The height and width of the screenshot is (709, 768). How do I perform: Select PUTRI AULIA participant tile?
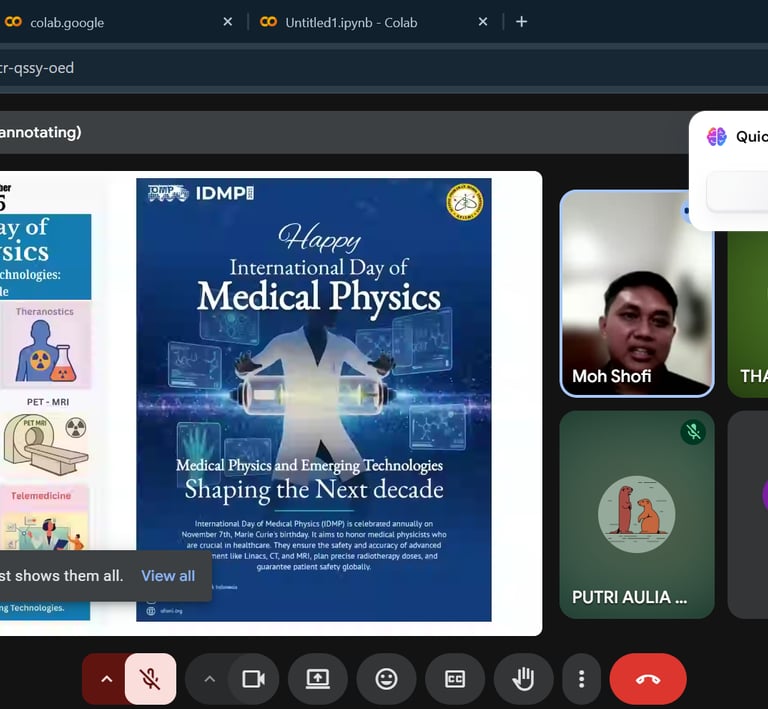point(637,515)
